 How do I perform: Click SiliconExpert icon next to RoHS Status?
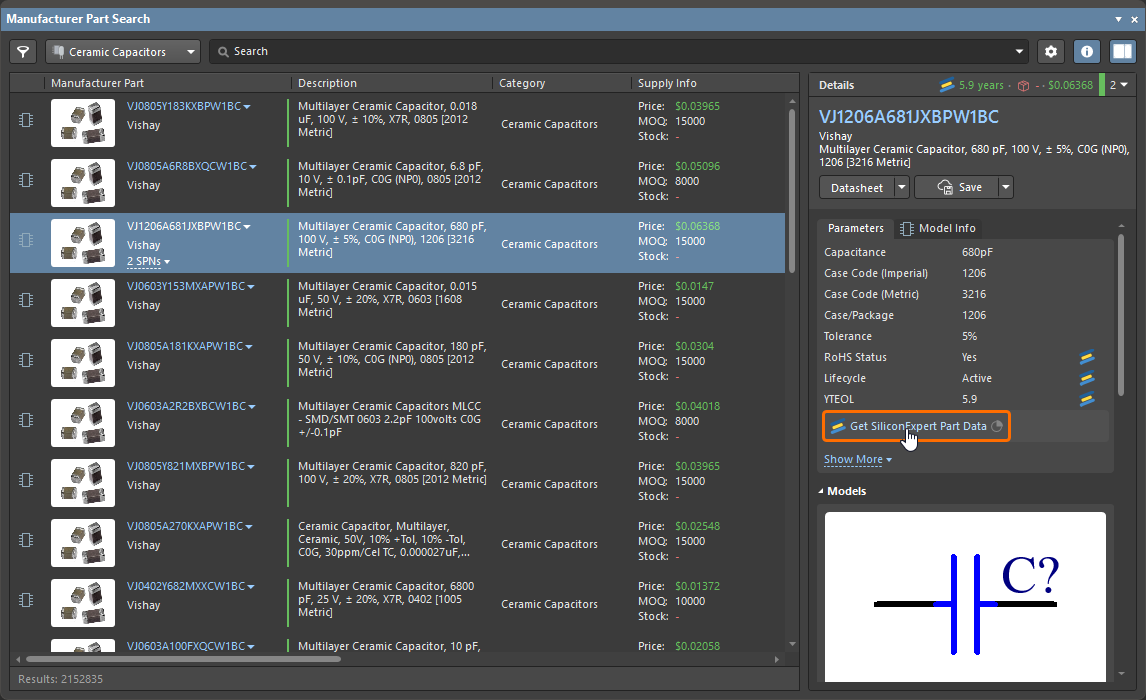point(1087,358)
